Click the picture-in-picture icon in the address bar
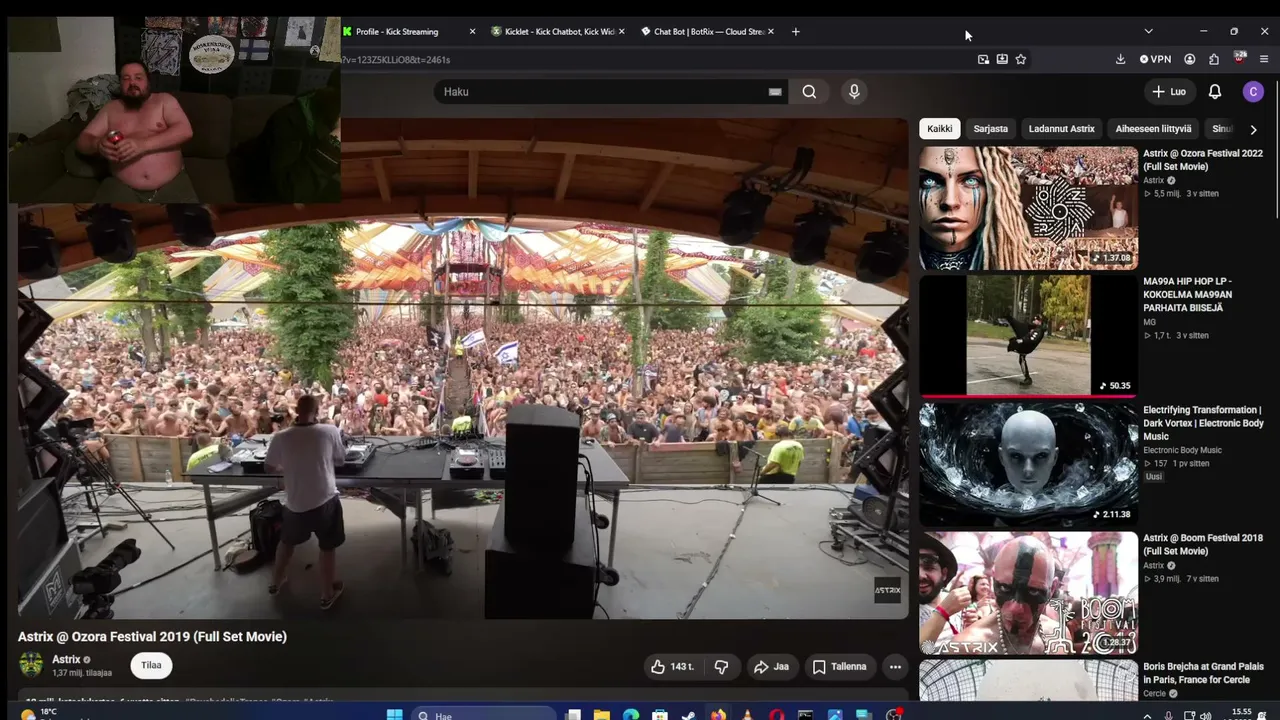Screen dimensions: 1280x720 coord(983,59)
